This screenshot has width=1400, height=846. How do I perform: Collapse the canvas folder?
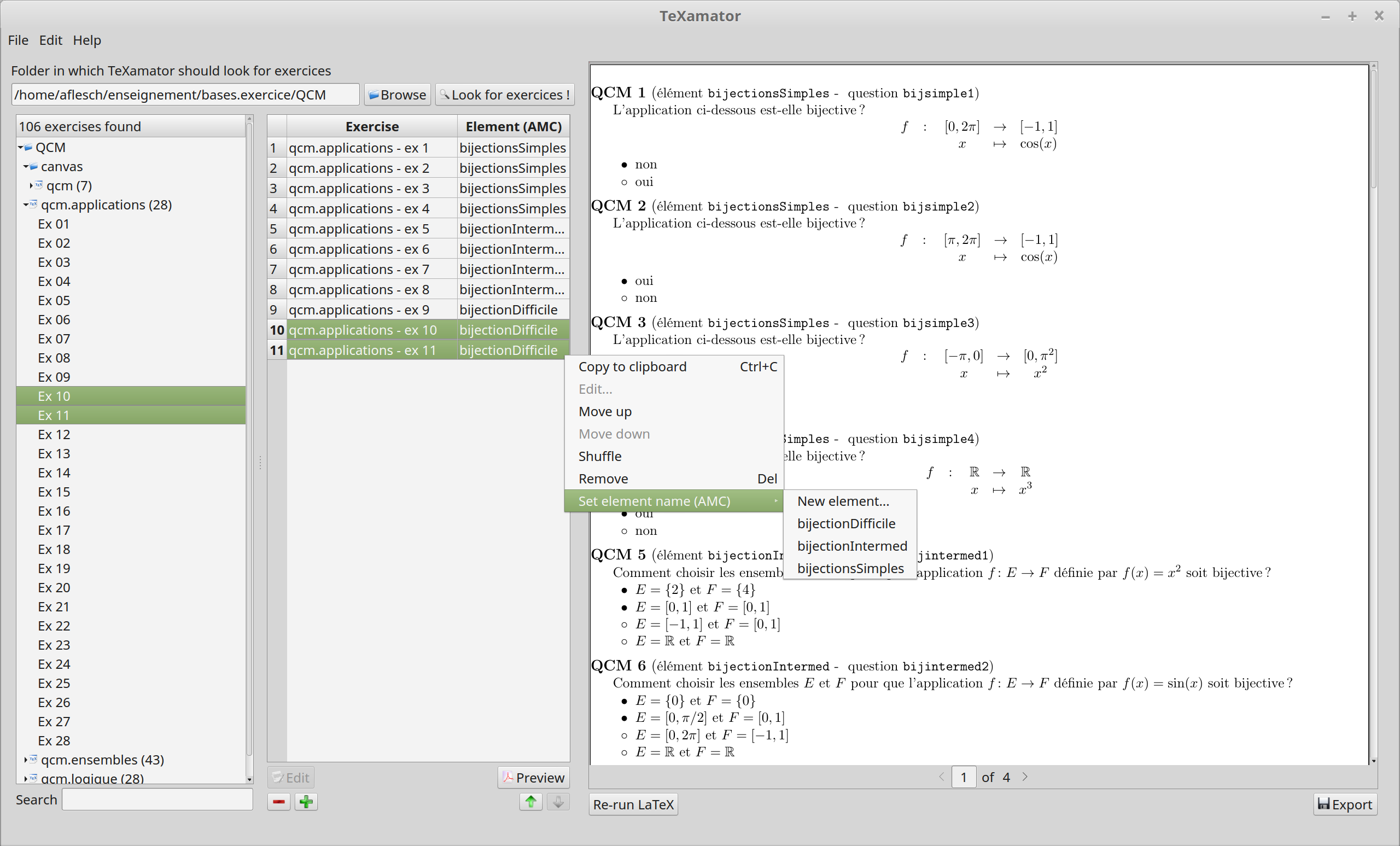26,166
